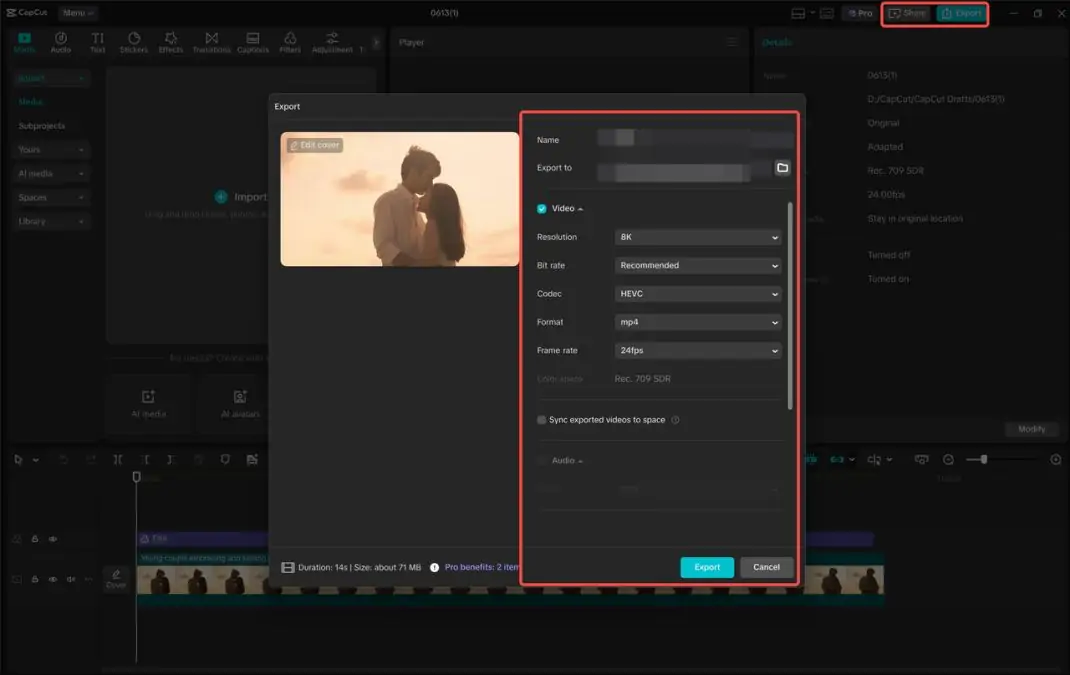The image size is (1070, 675).
Task: Uncheck the Video checkbox
Action: click(x=542, y=209)
